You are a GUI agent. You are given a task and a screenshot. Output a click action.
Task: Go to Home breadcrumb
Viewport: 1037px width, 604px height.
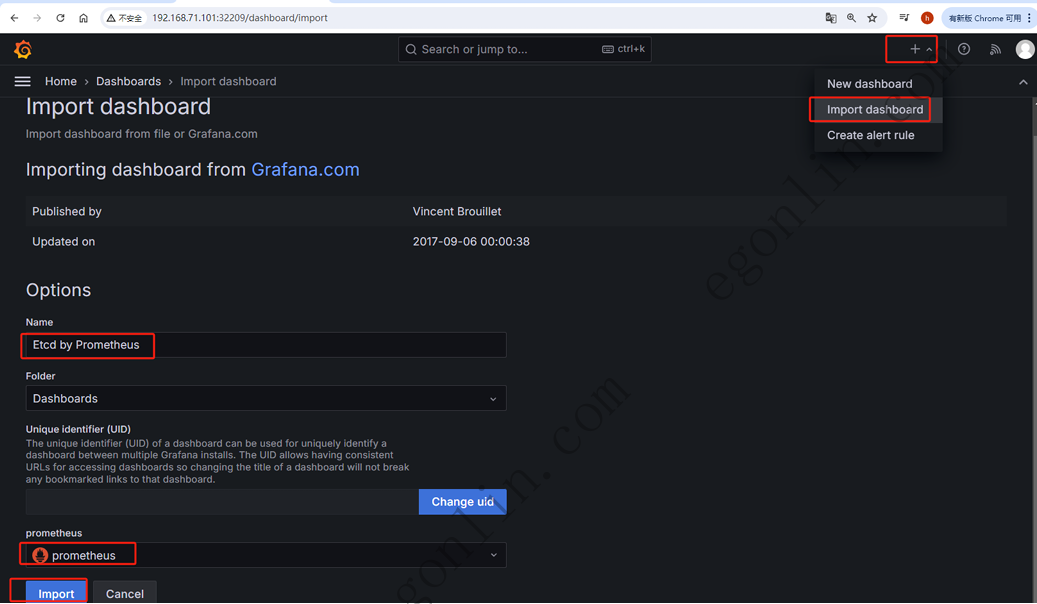click(61, 81)
